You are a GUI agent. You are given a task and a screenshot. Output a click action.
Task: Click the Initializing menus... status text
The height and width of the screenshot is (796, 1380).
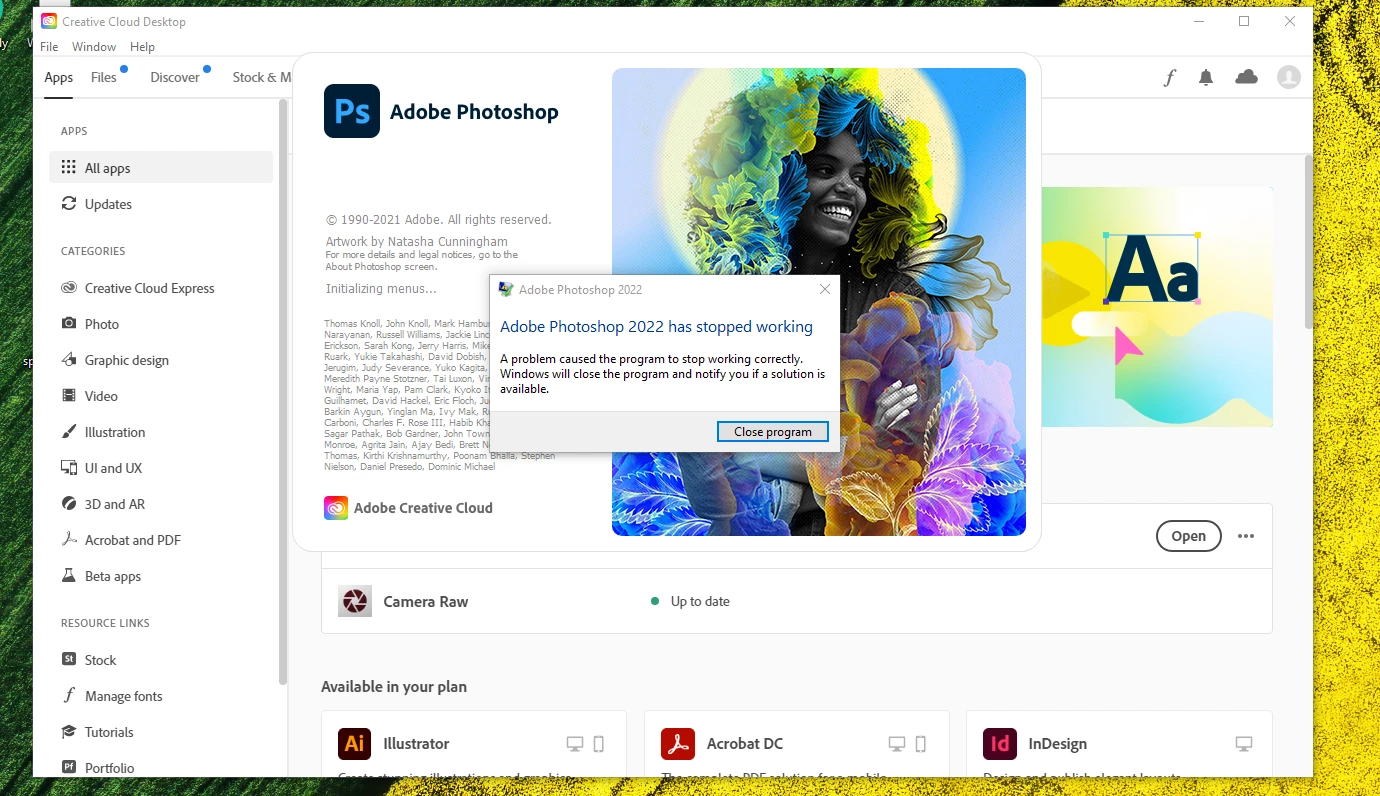click(x=381, y=289)
